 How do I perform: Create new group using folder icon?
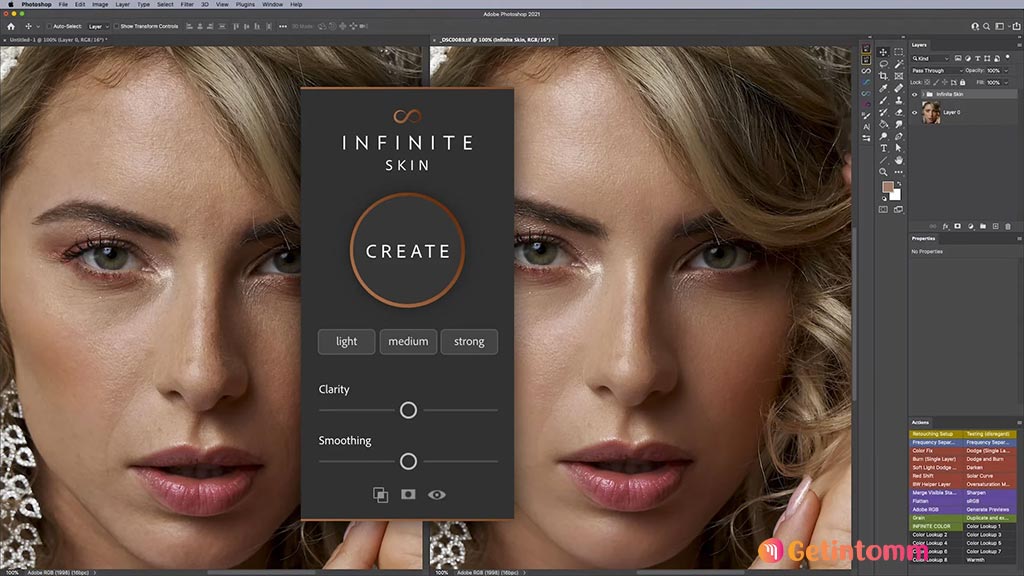pyautogui.click(x=983, y=227)
